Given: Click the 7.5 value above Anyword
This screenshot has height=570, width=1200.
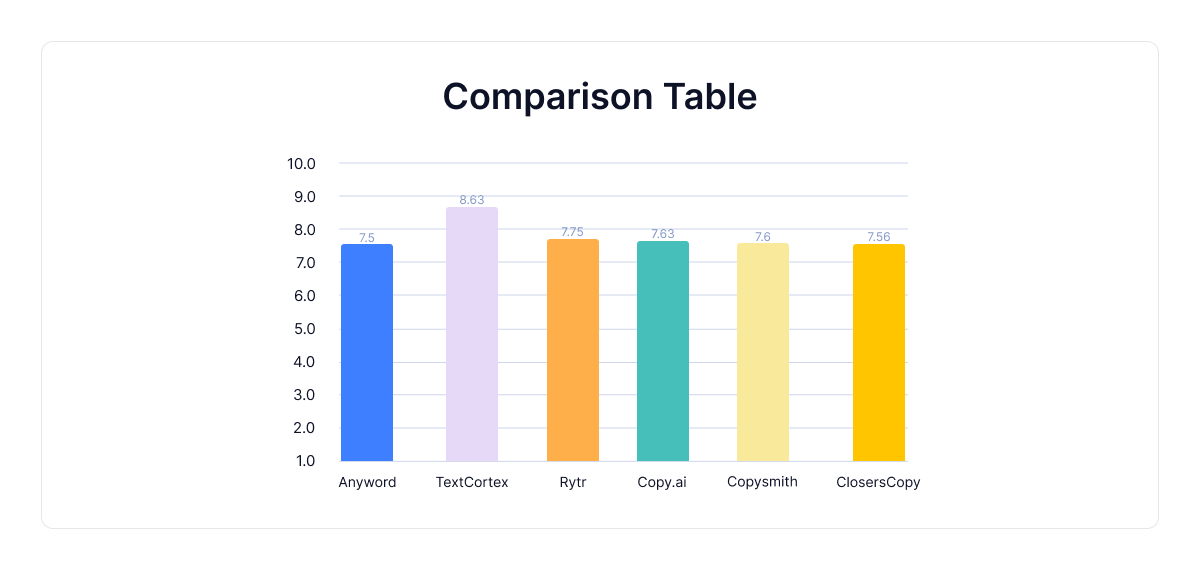Looking at the screenshot, I should click(367, 238).
